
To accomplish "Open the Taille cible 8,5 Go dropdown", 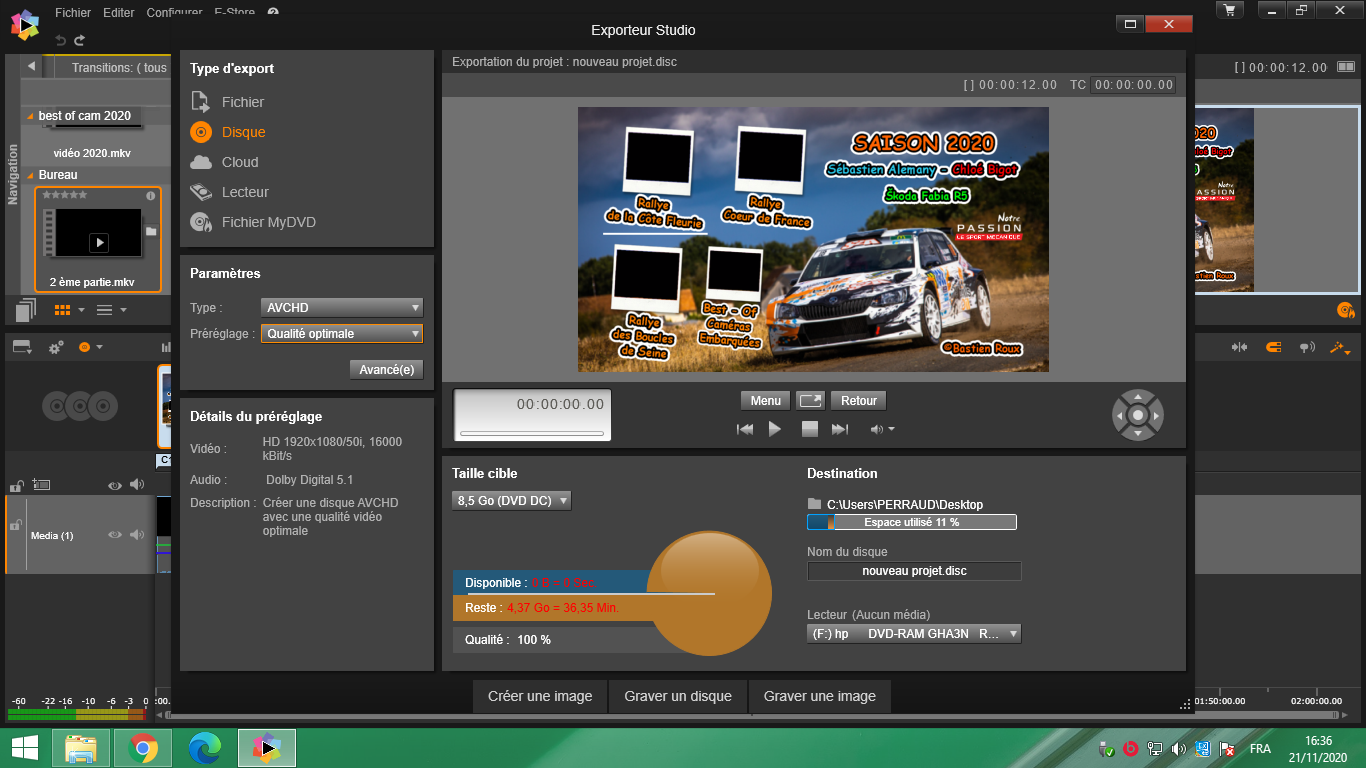I will [x=511, y=500].
